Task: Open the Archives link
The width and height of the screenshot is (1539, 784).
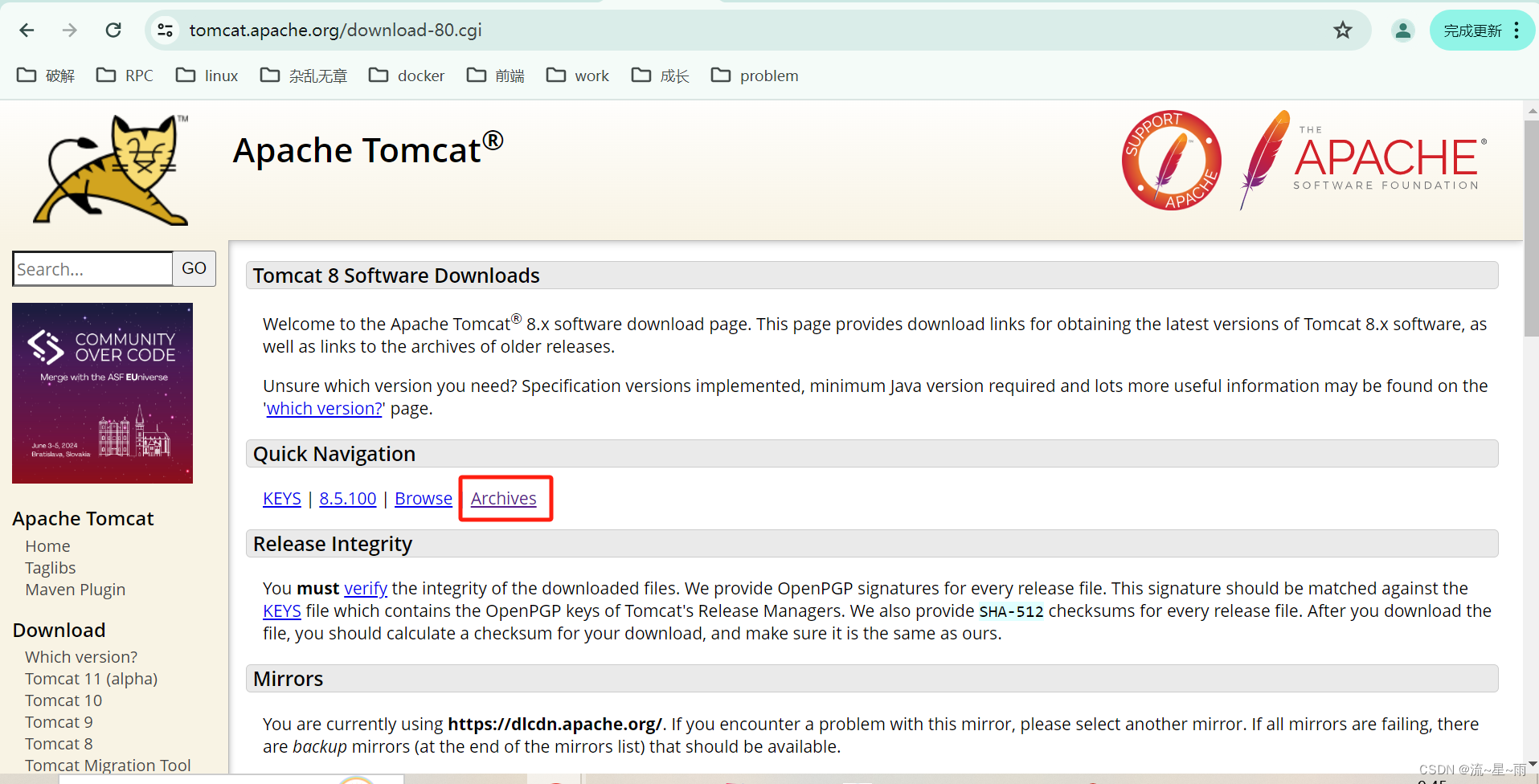Action: (504, 498)
